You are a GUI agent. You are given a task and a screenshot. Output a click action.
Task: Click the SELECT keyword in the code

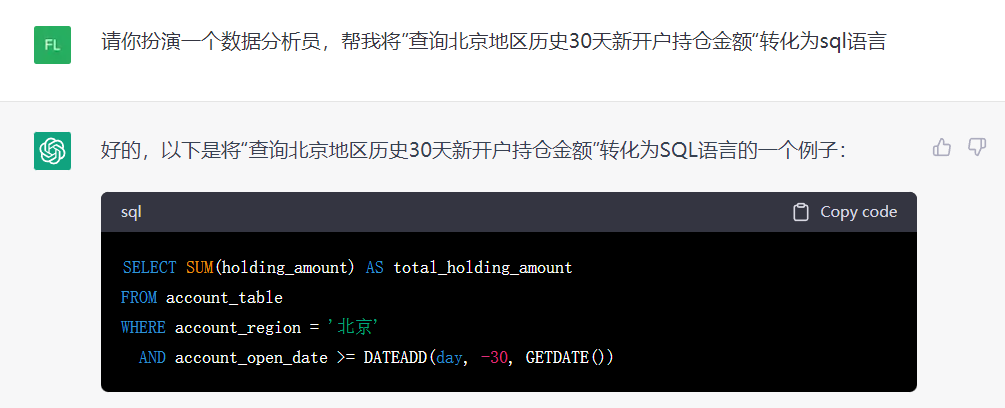point(149,268)
